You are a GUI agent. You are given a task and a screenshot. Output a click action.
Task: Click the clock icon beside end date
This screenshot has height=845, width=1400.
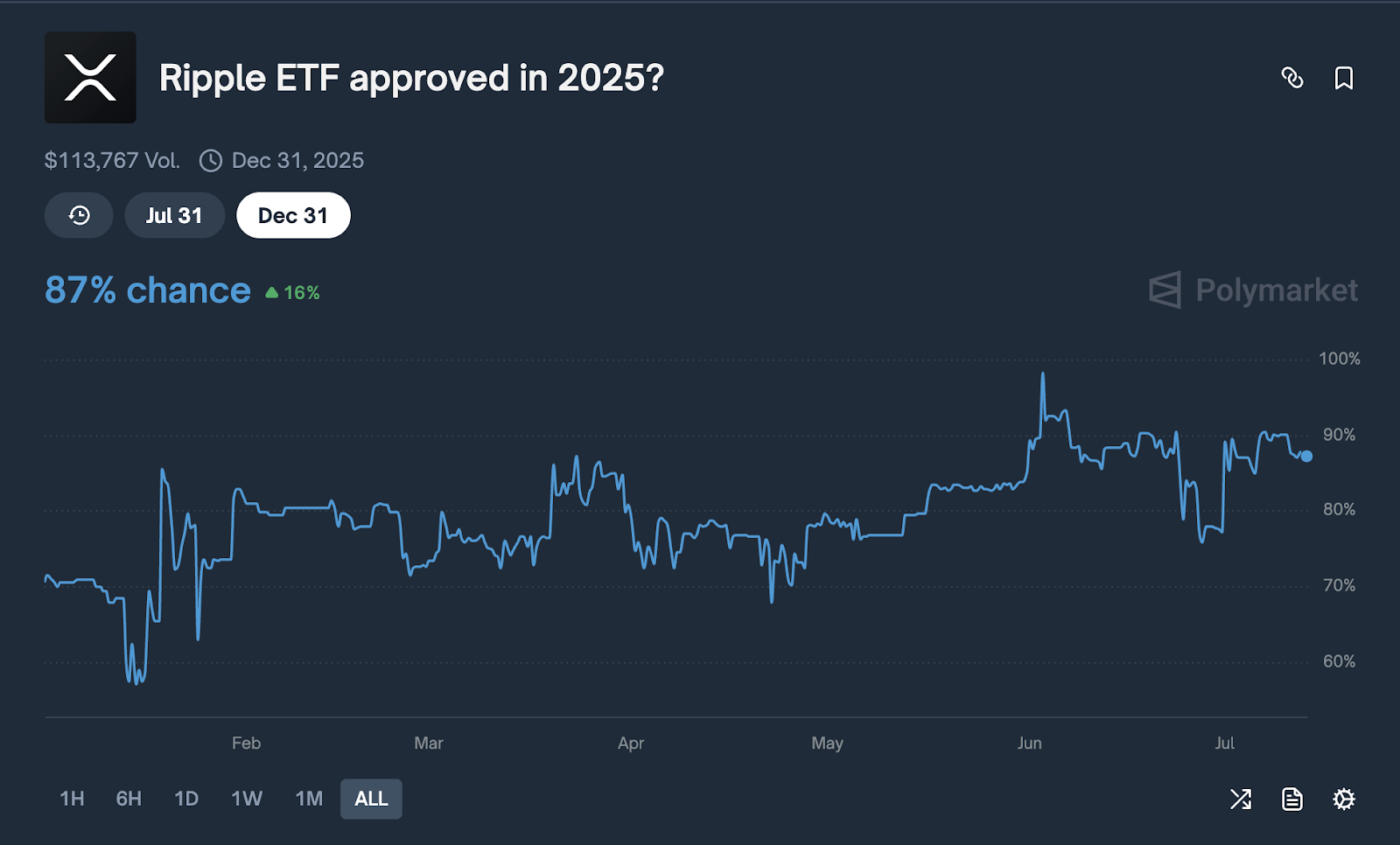pyautogui.click(x=211, y=161)
